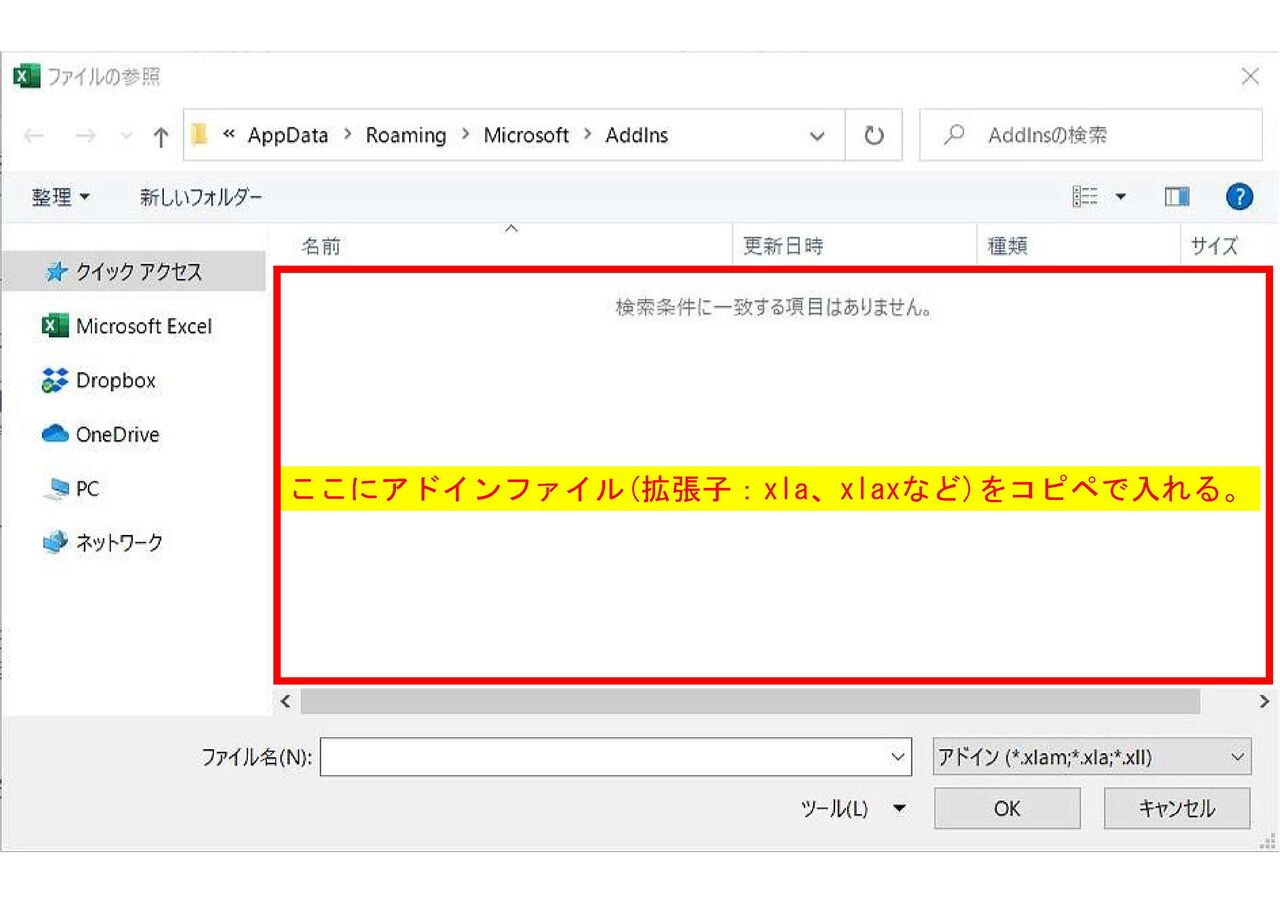Navigate to Microsoft in the breadcrumb
The width and height of the screenshot is (1280, 905).
(x=526, y=135)
